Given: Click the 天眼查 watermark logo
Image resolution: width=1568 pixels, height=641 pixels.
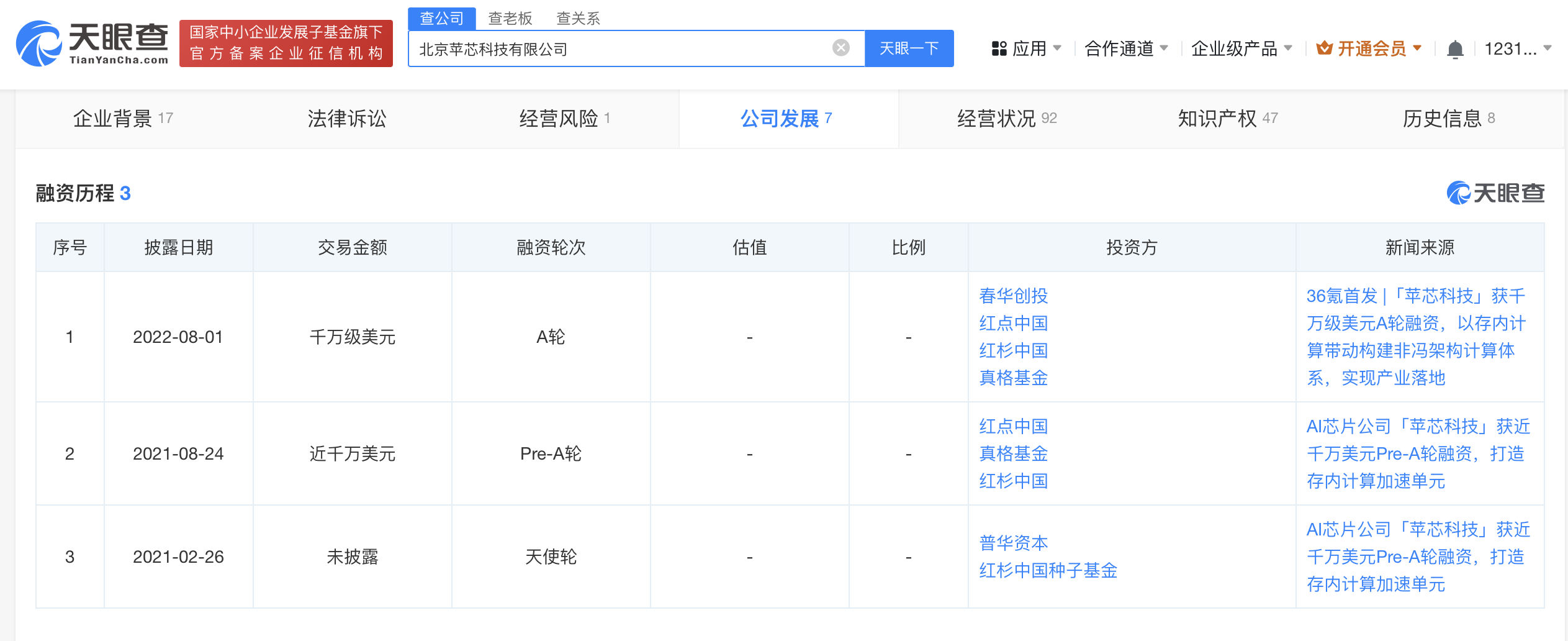Looking at the screenshot, I should pyautogui.click(x=1495, y=193).
